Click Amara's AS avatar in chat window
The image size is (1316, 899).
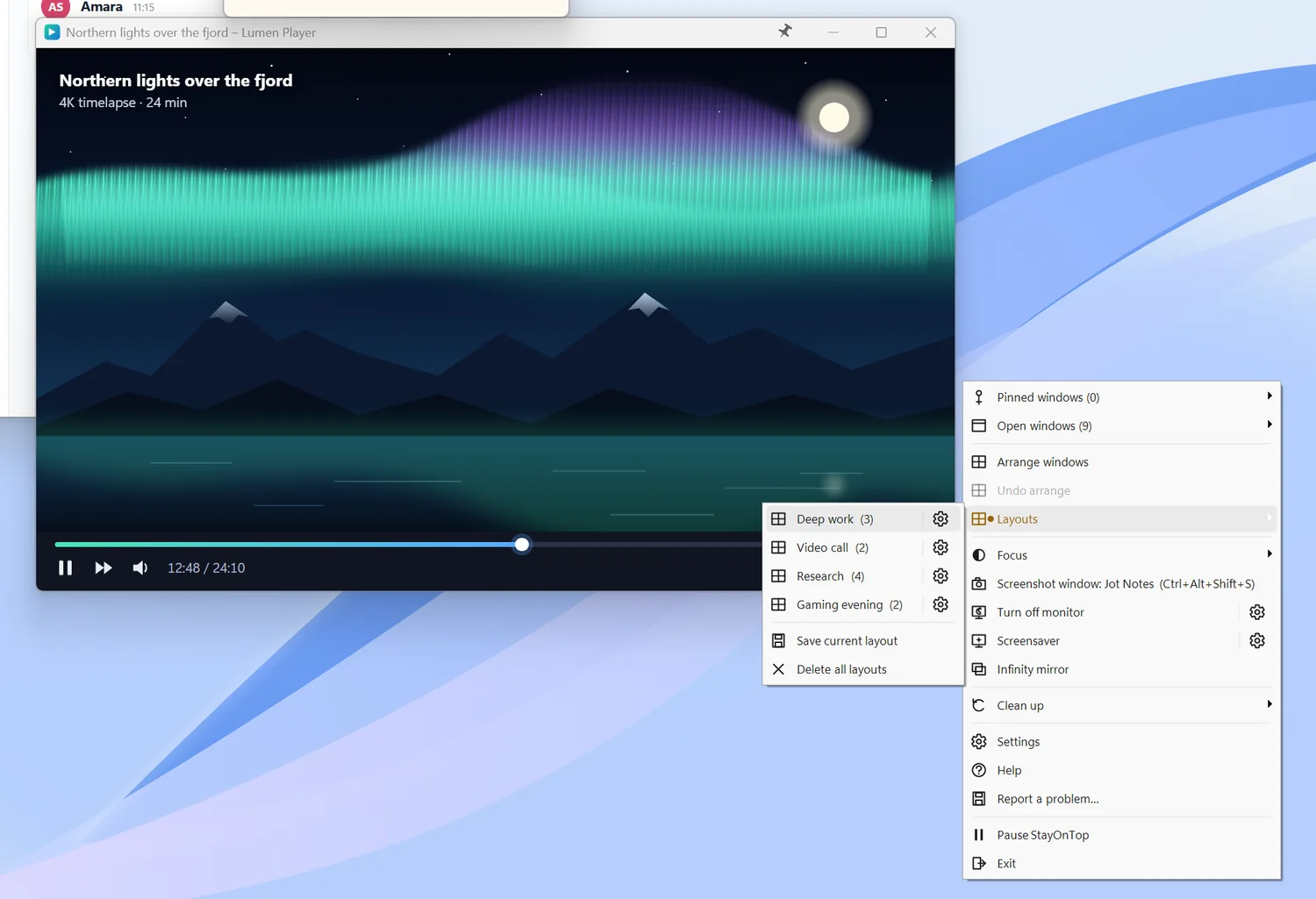(x=55, y=7)
